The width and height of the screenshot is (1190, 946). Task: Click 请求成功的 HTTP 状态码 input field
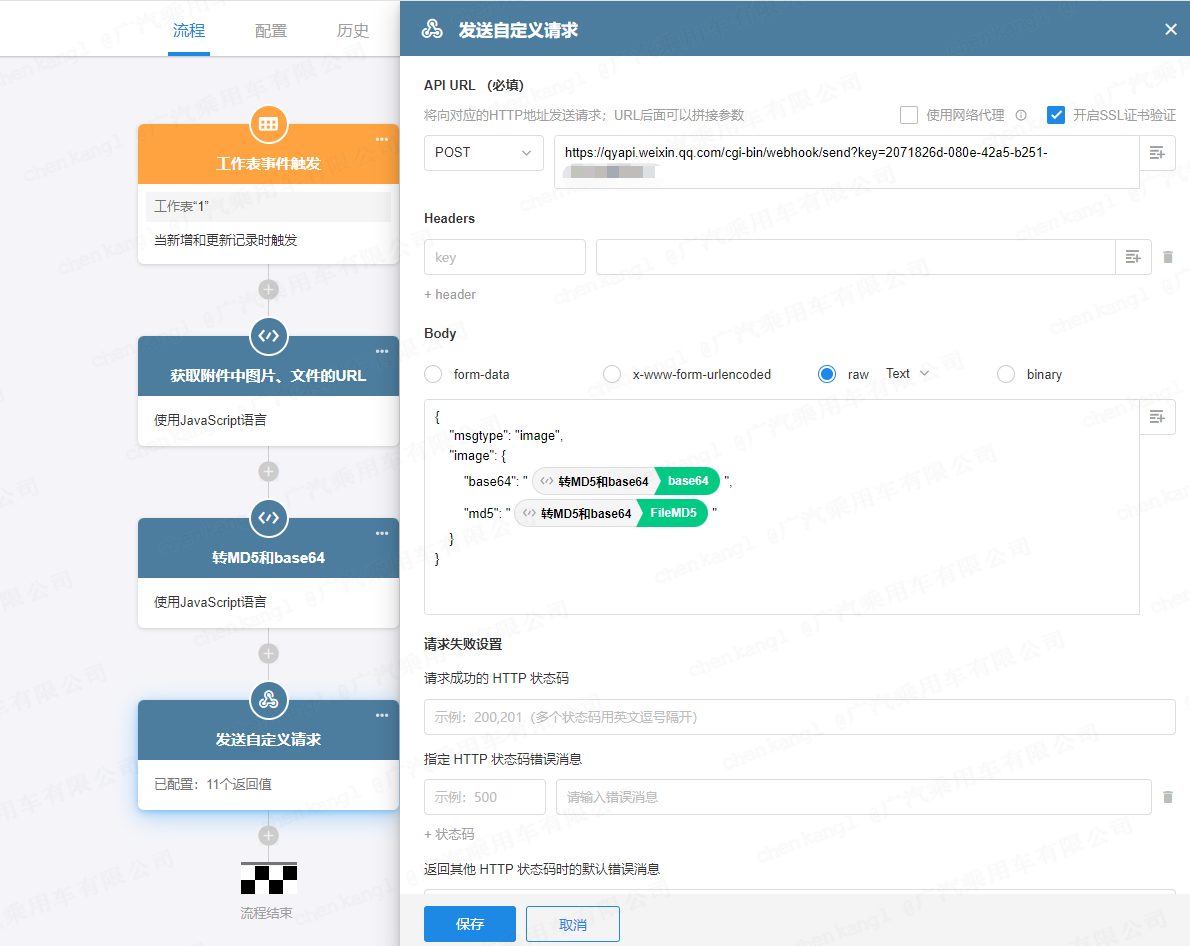[x=799, y=717]
